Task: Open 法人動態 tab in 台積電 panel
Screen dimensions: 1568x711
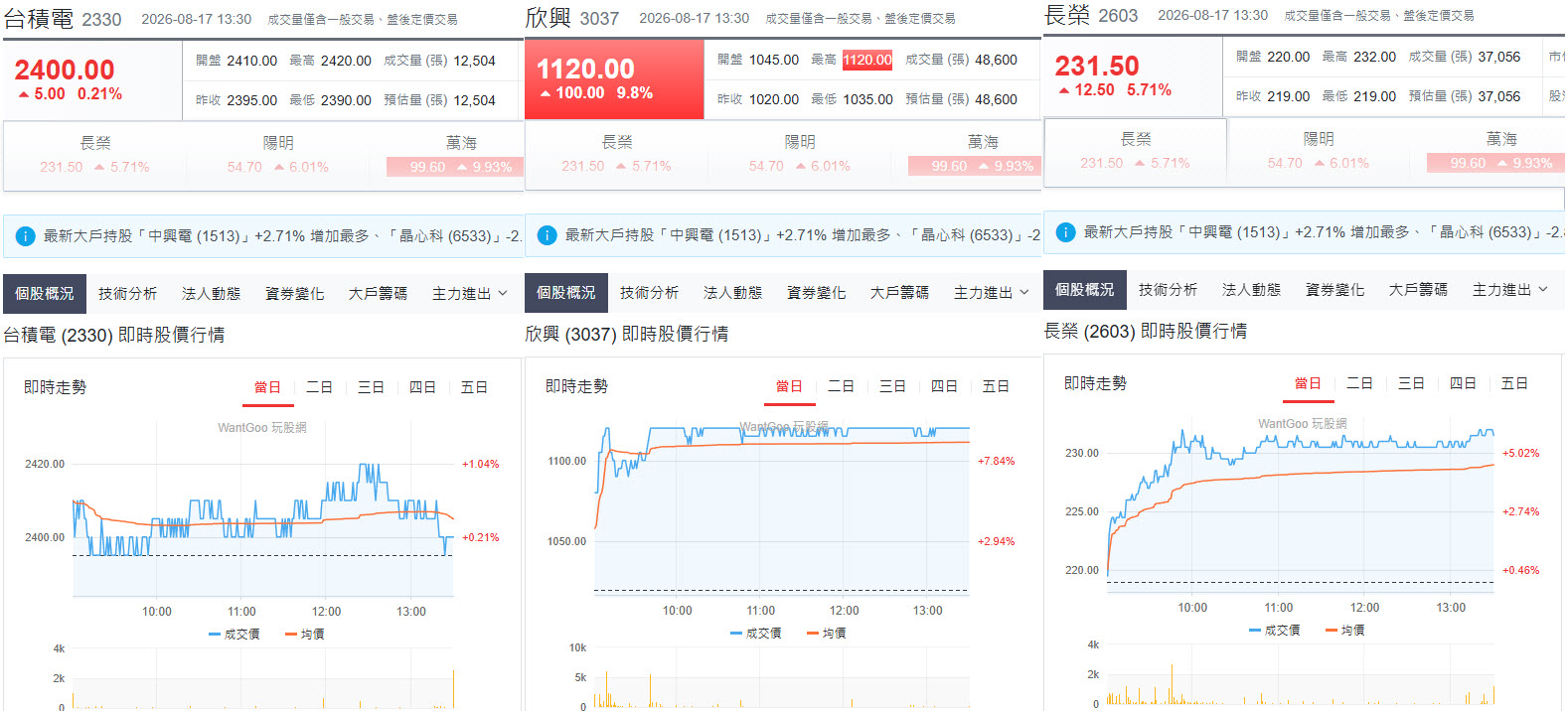Action: [212, 293]
